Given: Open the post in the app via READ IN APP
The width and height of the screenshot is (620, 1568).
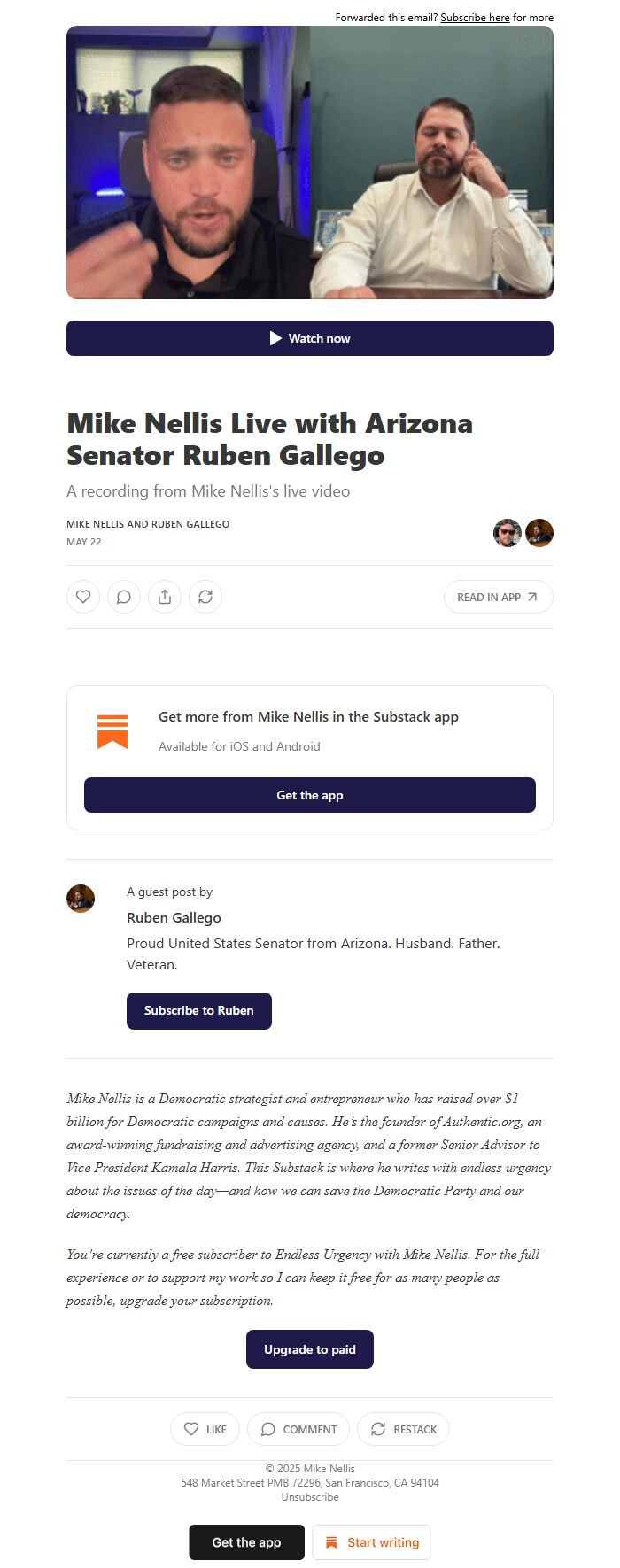Looking at the screenshot, I should tap(498, 597).
